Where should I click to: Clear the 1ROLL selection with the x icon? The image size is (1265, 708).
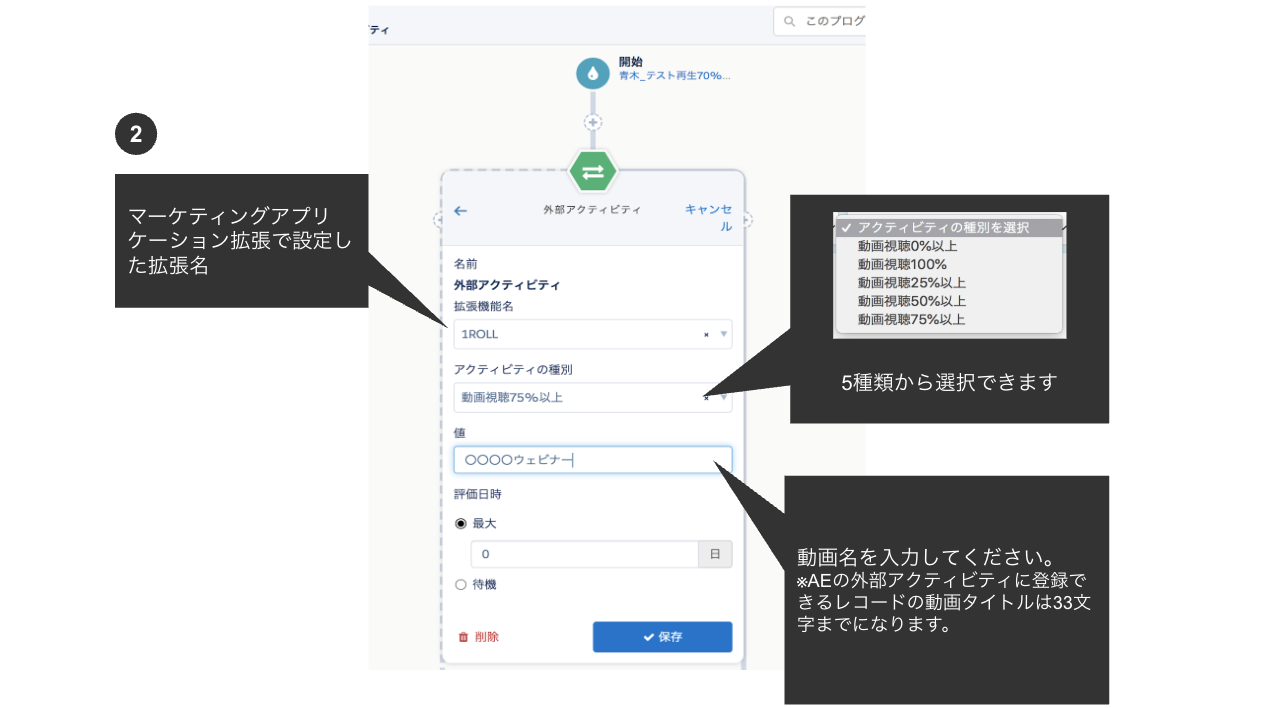click(x=706, y=334)
